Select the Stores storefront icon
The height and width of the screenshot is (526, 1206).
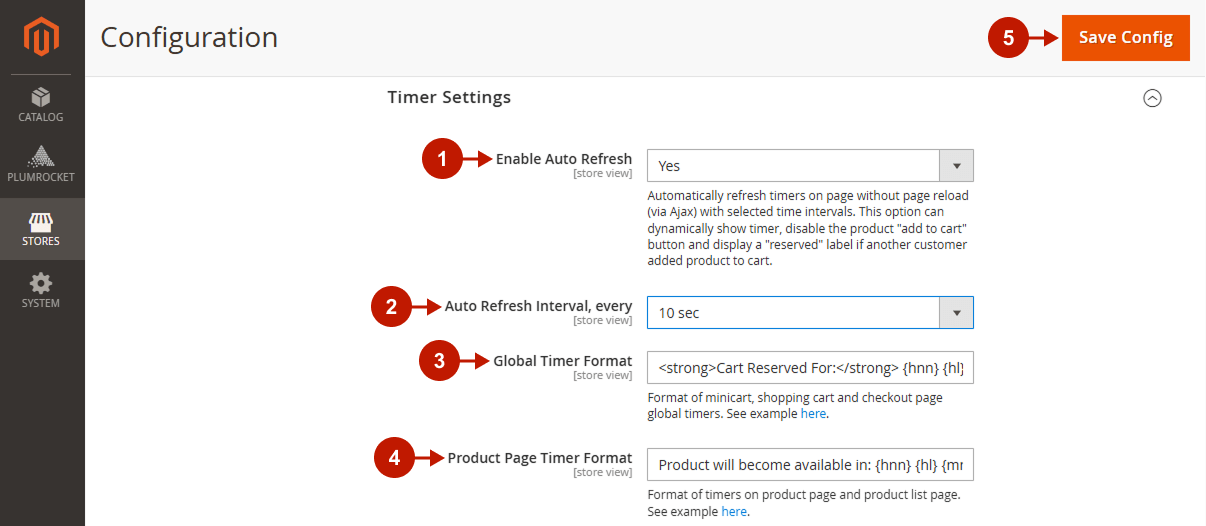pyautogui.click(x=41, y=222)
